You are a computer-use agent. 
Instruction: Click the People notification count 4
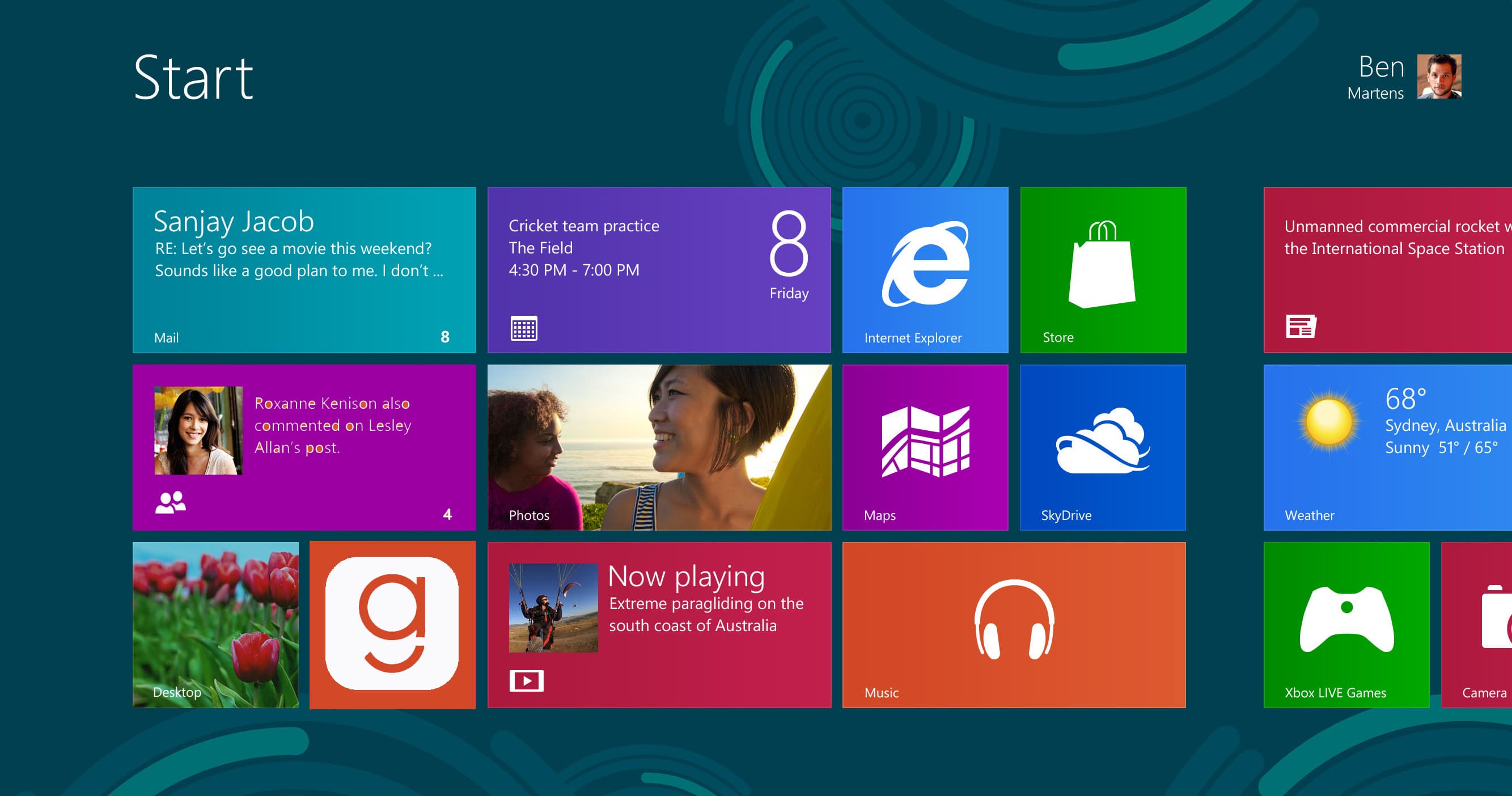pos(447,515)
